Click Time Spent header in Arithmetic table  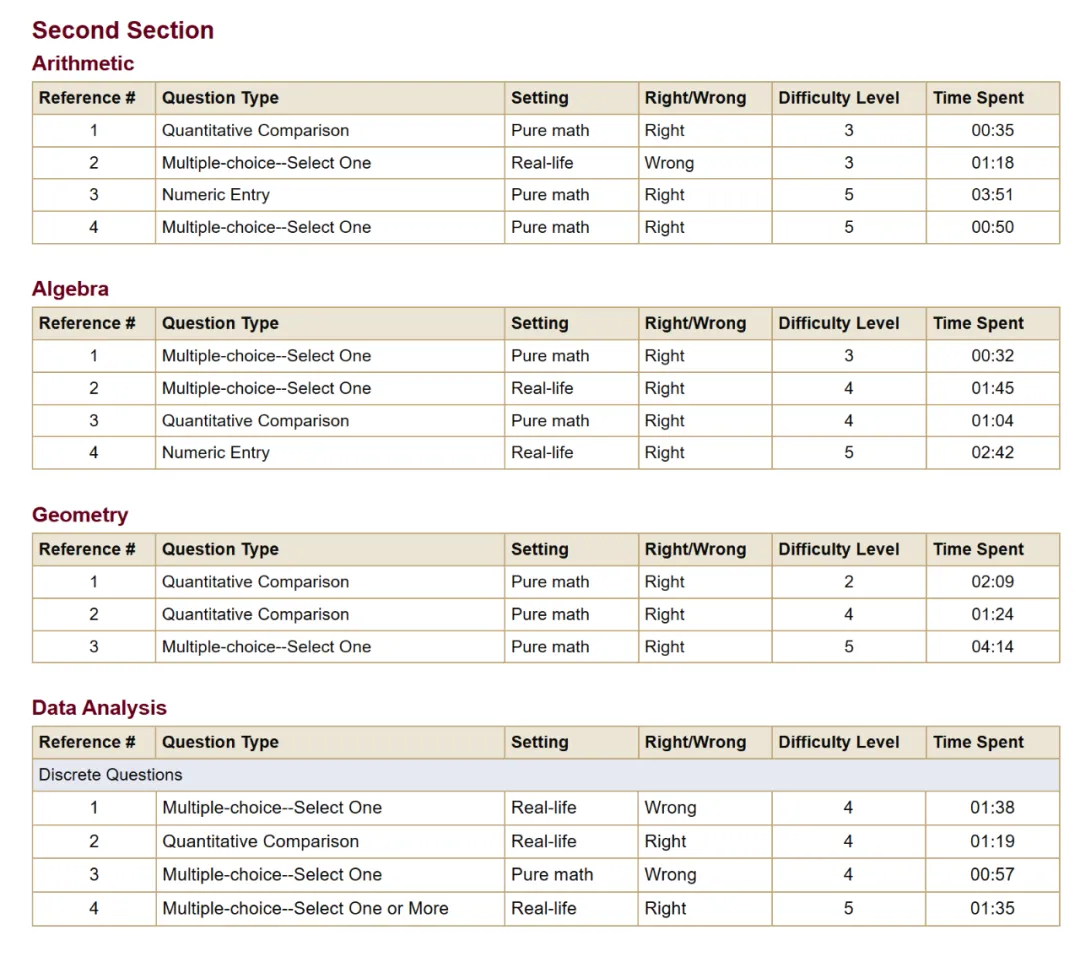pos(978,98)
